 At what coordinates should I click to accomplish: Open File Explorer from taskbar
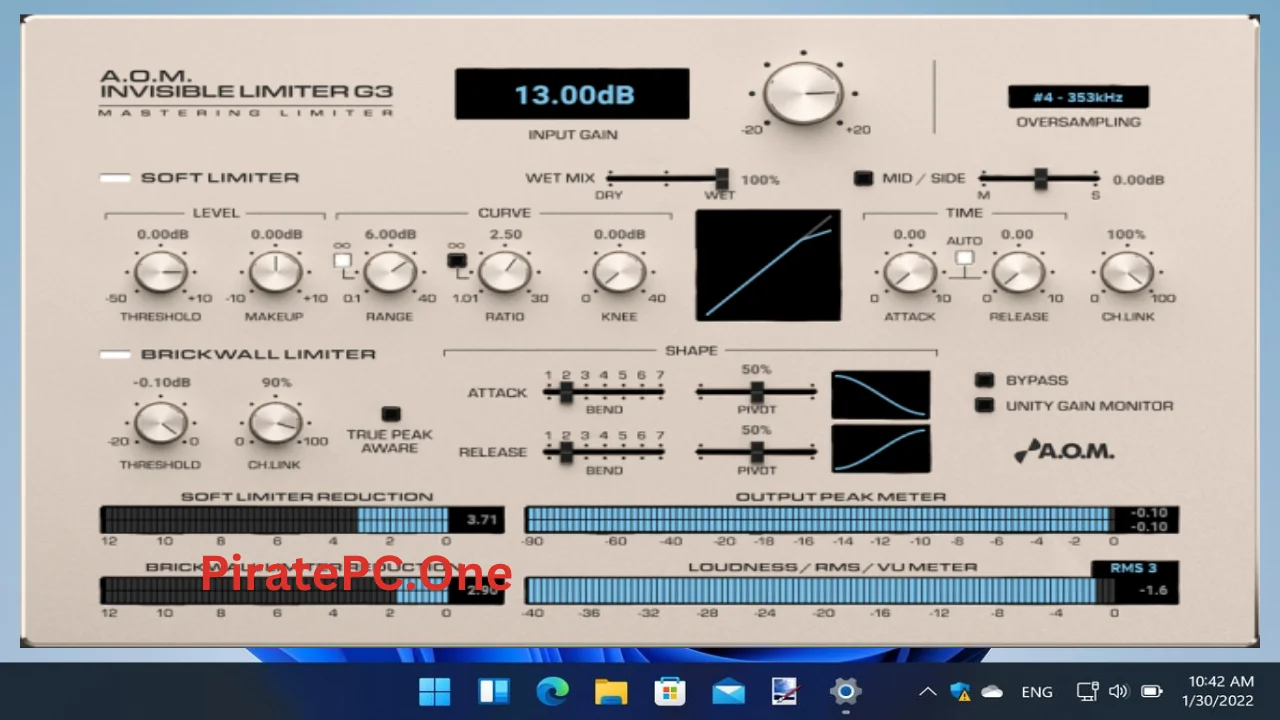(611, 691)
